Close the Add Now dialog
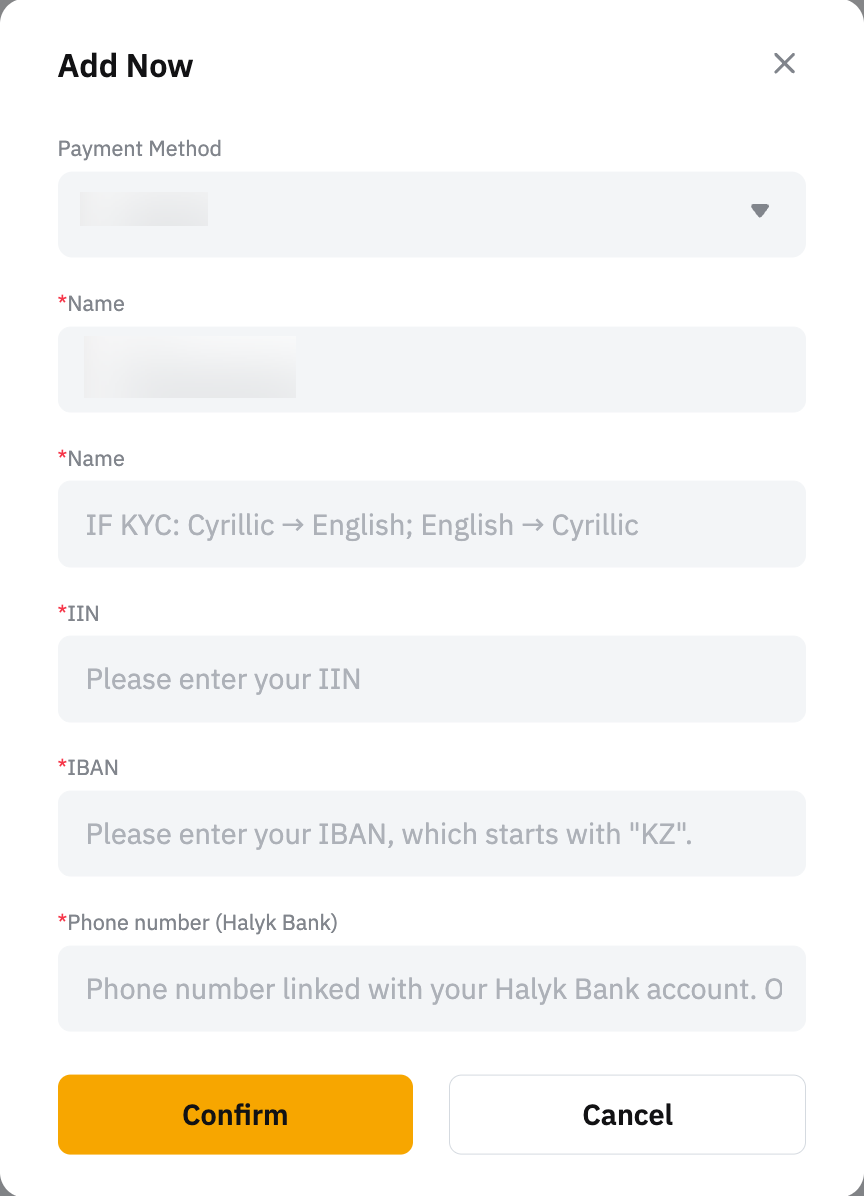 click(x=784, y=64)
